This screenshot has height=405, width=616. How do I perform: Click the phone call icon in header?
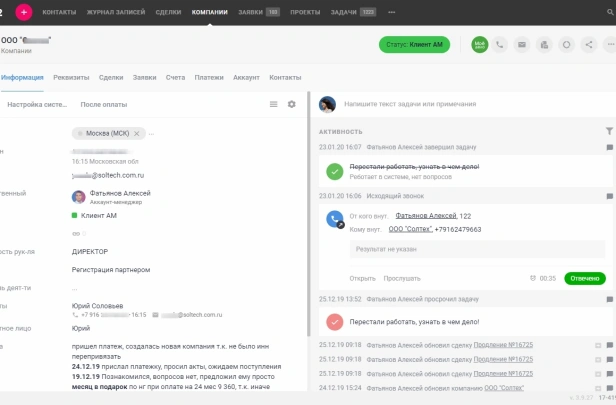tap(499, 45)
